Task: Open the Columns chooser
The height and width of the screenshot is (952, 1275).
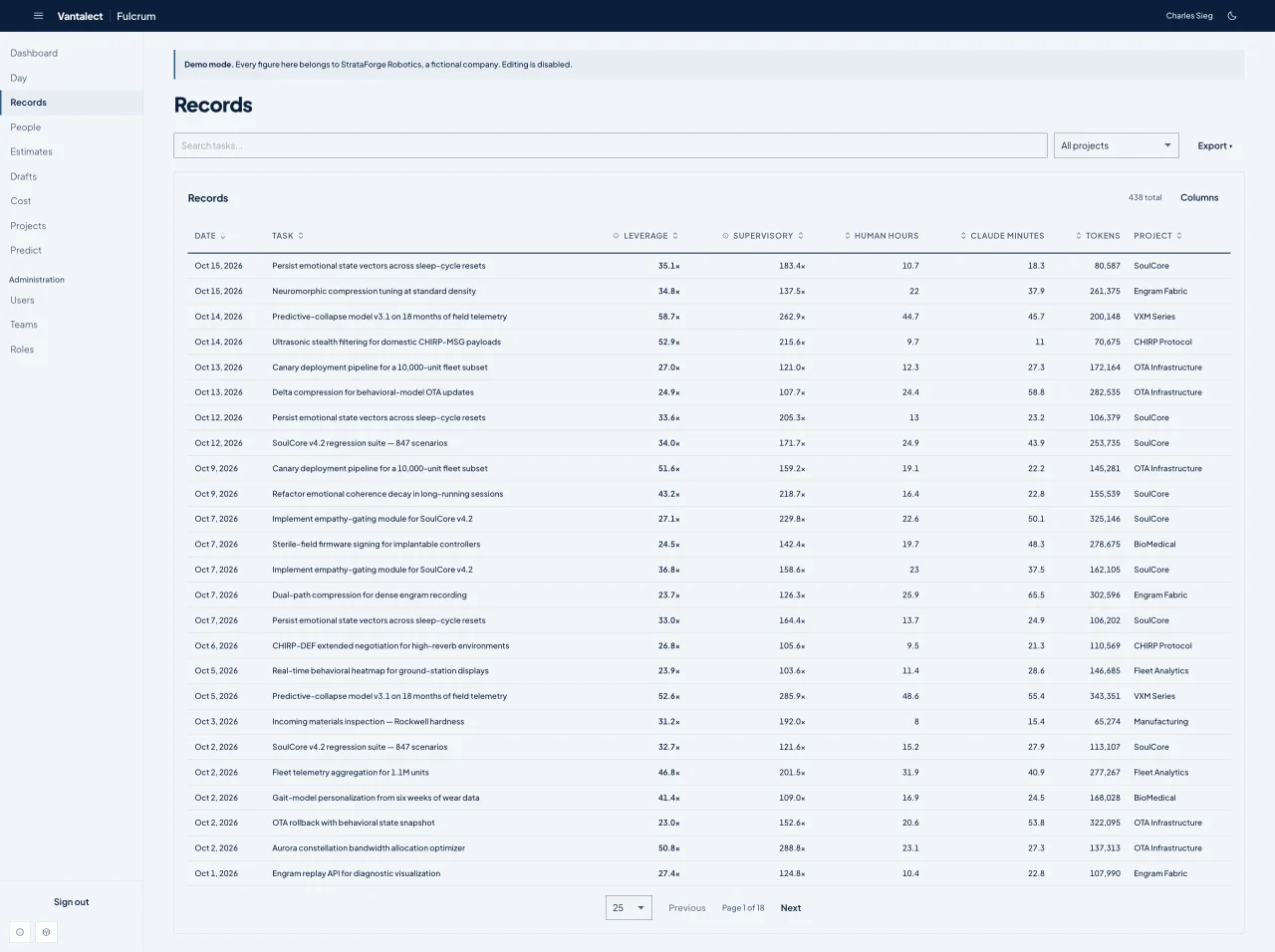Action: [x=1199, y=198]
